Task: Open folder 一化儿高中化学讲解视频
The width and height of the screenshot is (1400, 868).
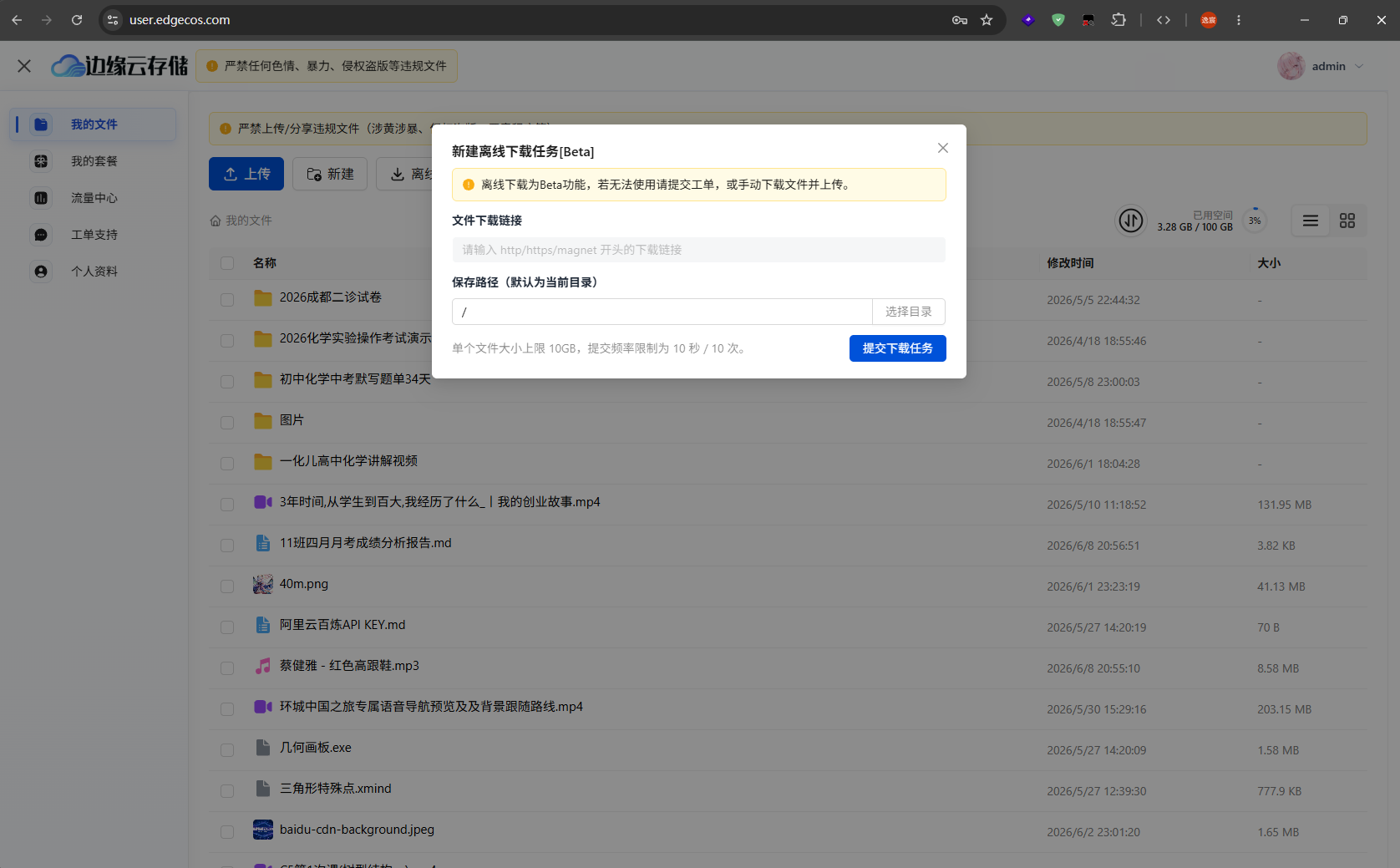Action: tap(348, 461)
